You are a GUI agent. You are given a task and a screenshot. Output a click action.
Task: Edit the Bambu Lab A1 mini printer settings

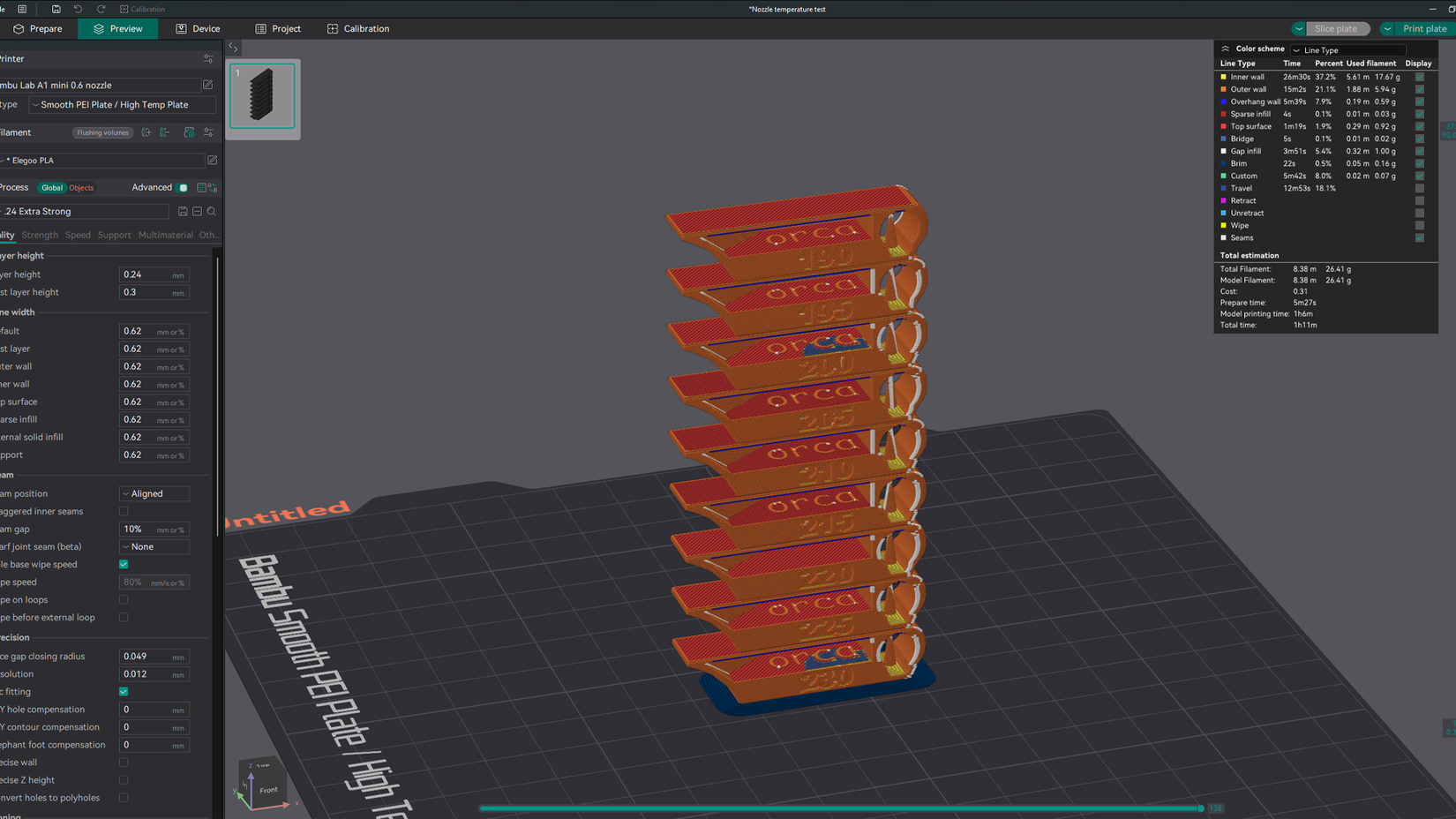(207, 85)
